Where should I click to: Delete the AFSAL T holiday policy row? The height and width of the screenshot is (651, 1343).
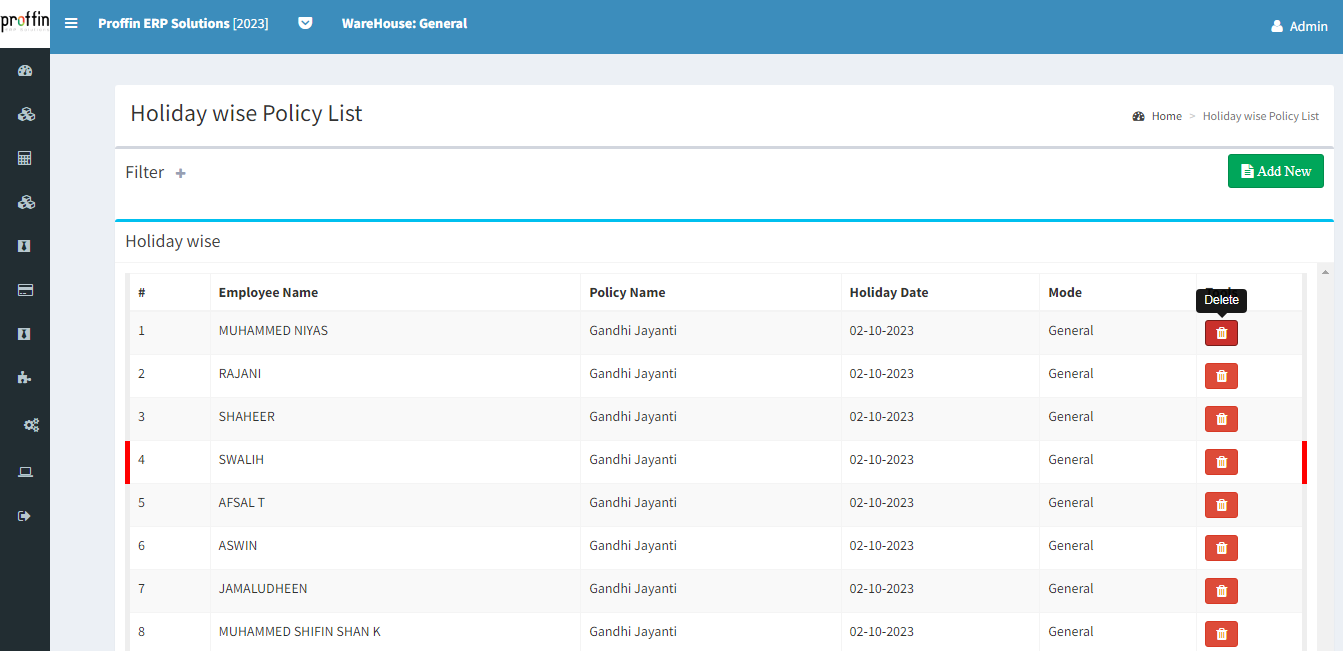click(x=1221, y=505)
